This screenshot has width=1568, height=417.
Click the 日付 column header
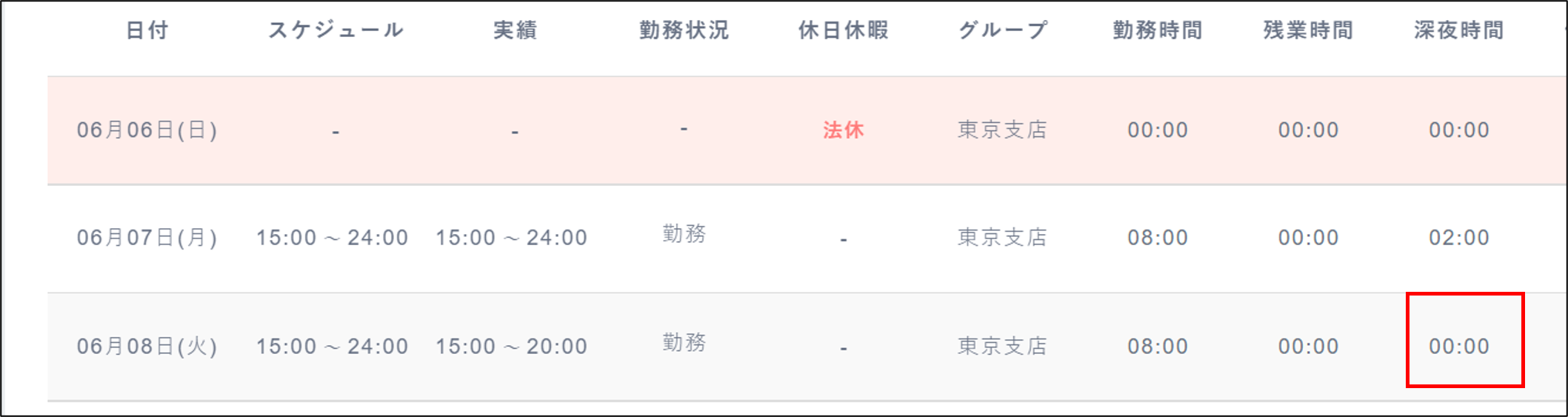(147, 30)
